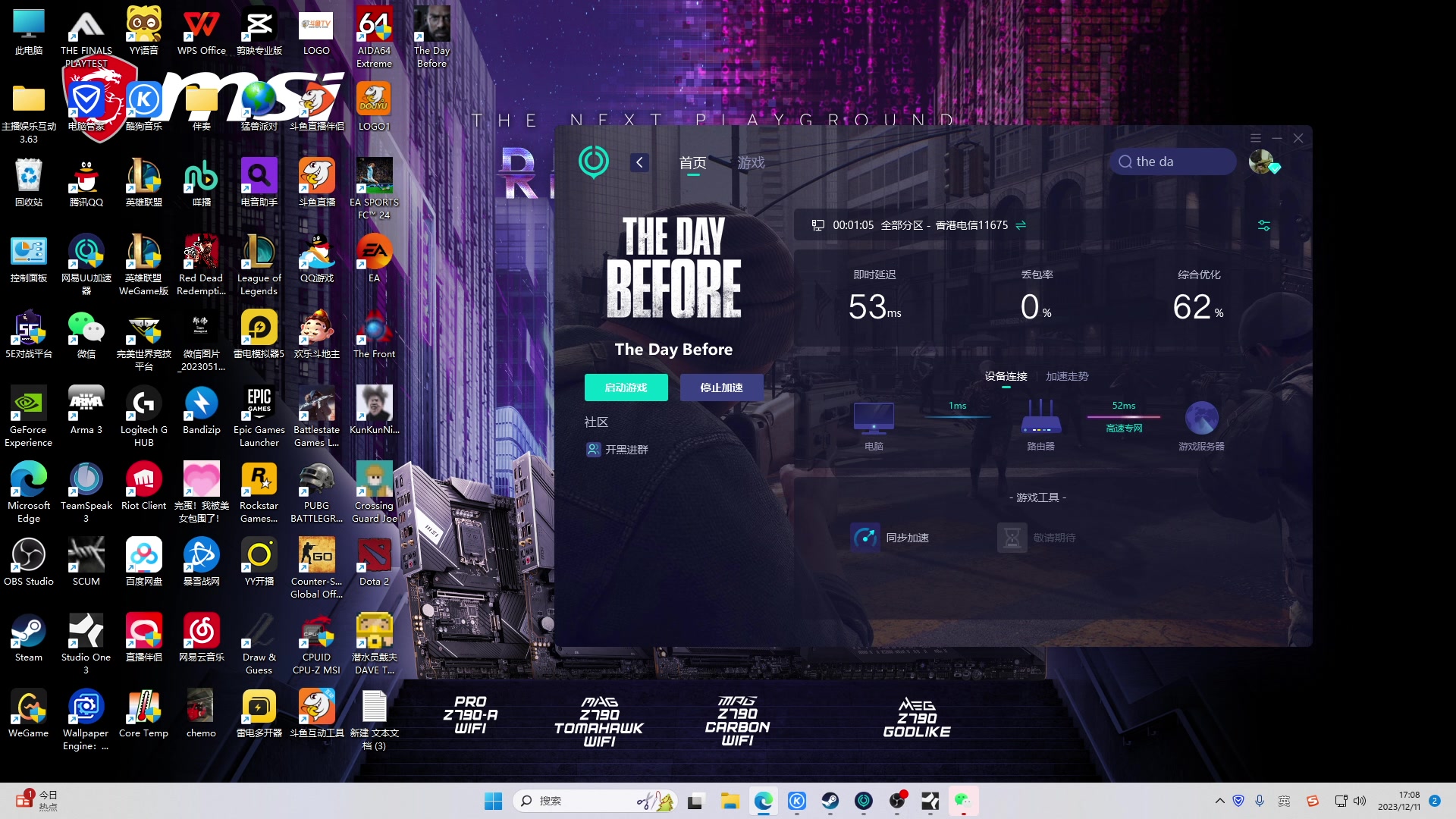Open the 开黑进群 community link
Screen dimensions: 1456x819
[x=618, y=450]
